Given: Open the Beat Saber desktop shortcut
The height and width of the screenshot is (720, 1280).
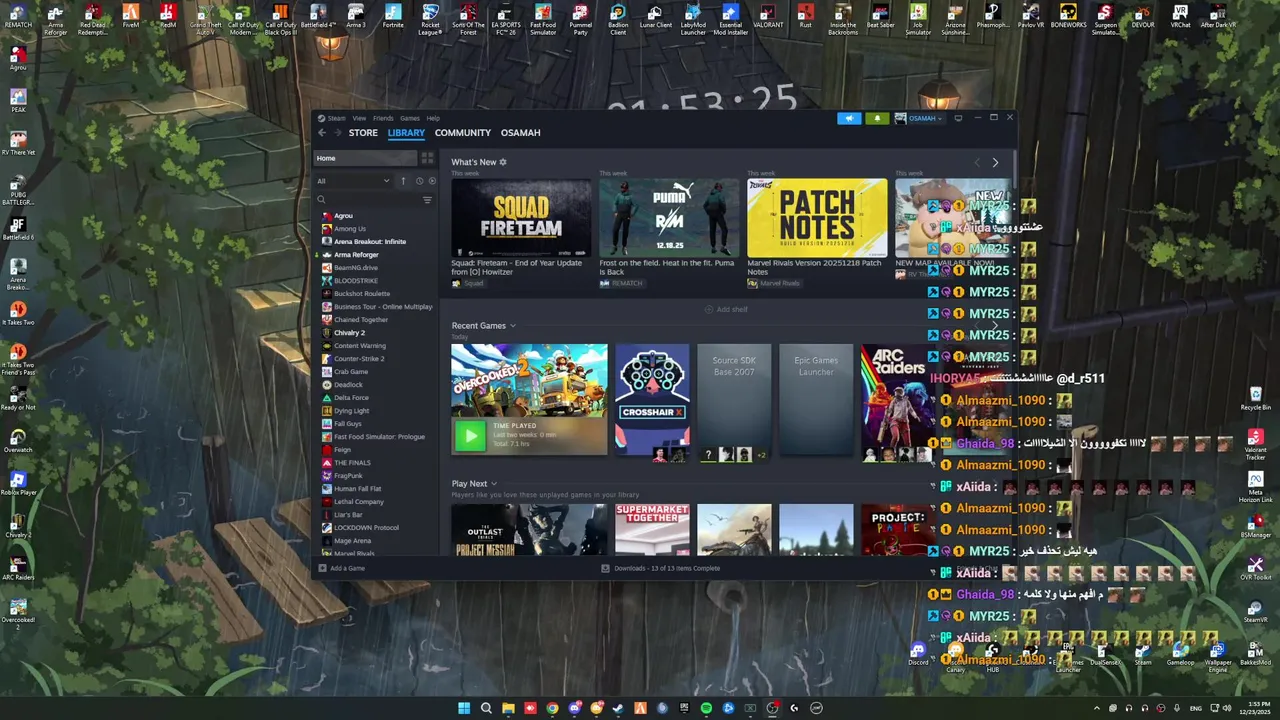Looking at the screenshot, I should [x=880, y=17].
